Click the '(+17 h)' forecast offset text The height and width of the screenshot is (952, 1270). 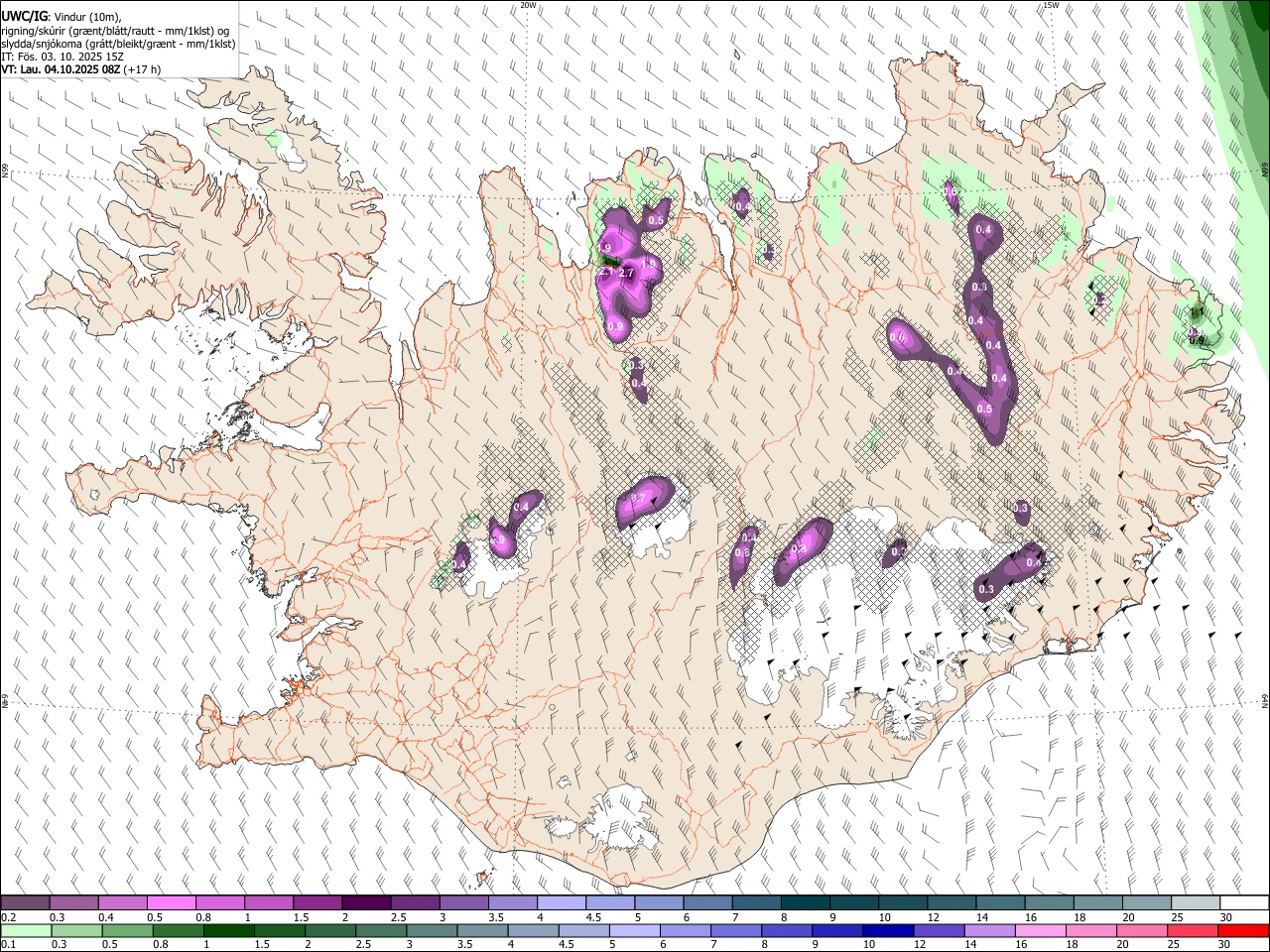coord(143,70)
